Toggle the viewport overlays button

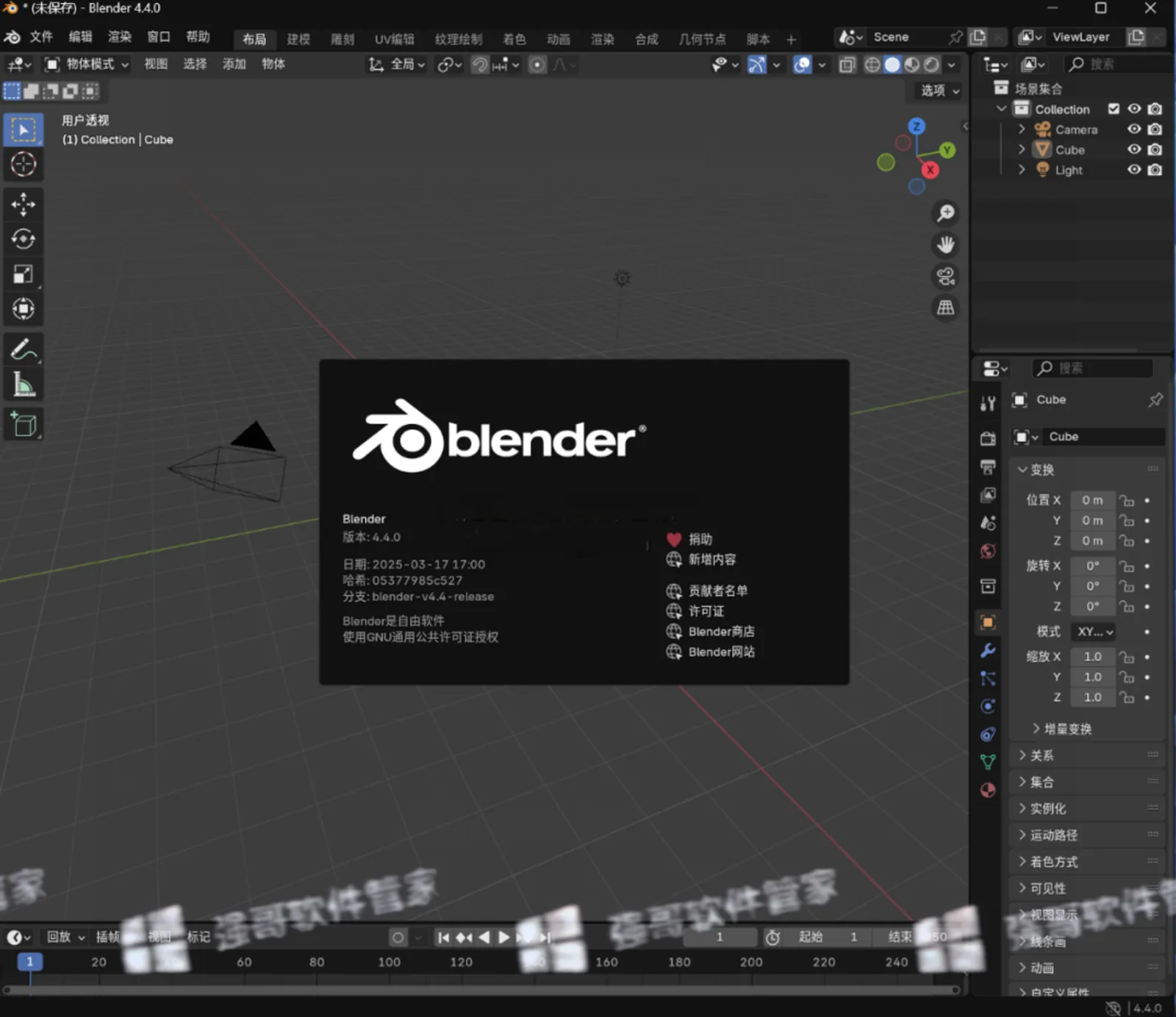(x=802, y=65)
